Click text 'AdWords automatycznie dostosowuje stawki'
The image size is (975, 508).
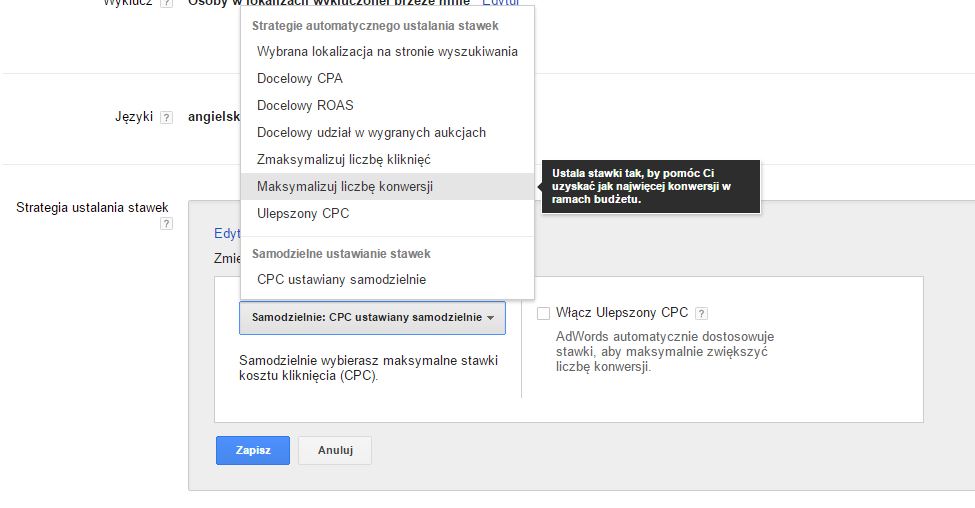coord(665,344)
